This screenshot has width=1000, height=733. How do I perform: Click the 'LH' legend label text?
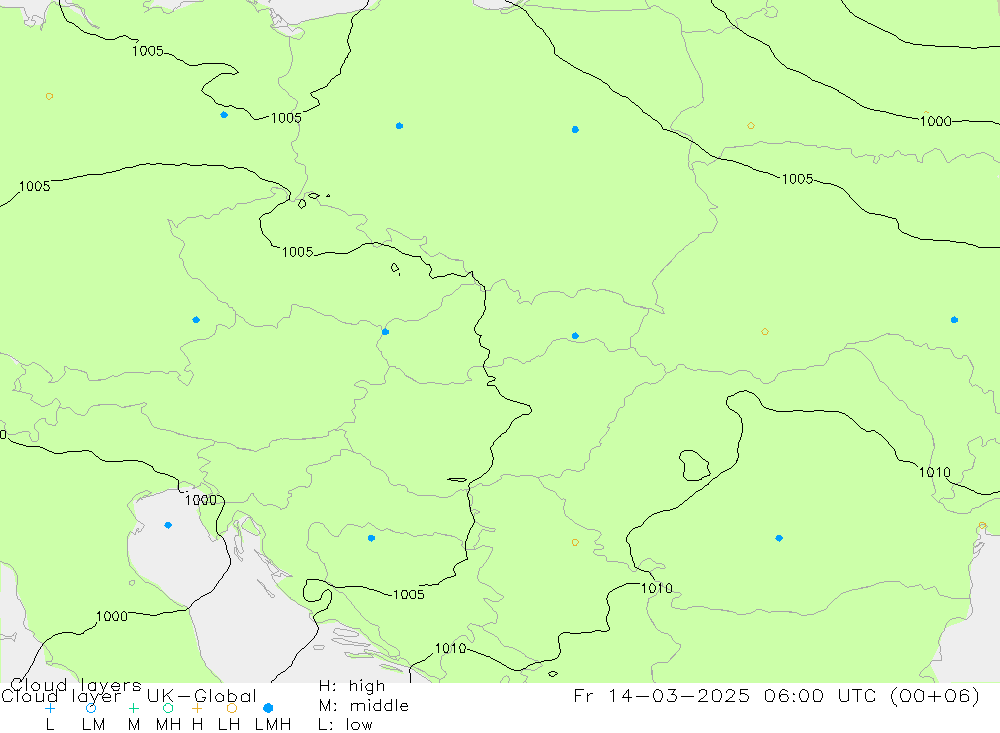tap(228, 725)
